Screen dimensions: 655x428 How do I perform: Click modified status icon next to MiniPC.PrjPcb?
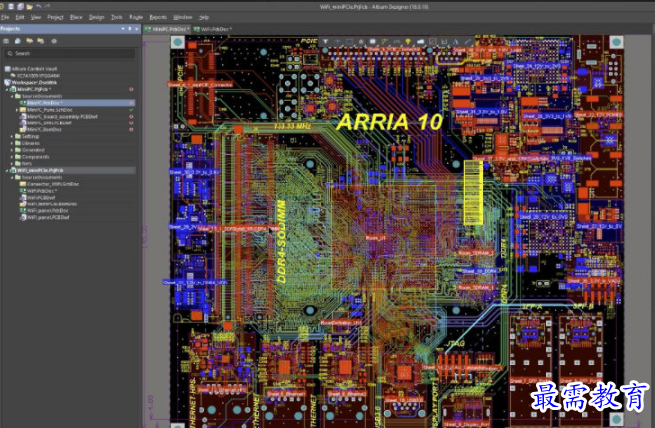coord(131,89)
